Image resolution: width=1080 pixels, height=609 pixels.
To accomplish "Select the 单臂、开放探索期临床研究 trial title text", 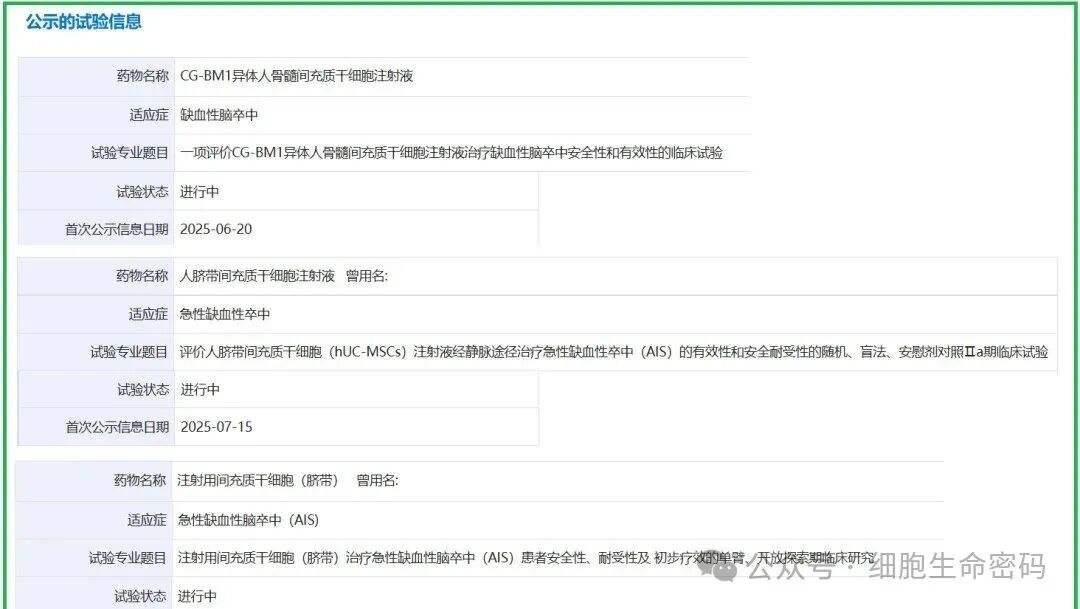I will click(526, 558).
